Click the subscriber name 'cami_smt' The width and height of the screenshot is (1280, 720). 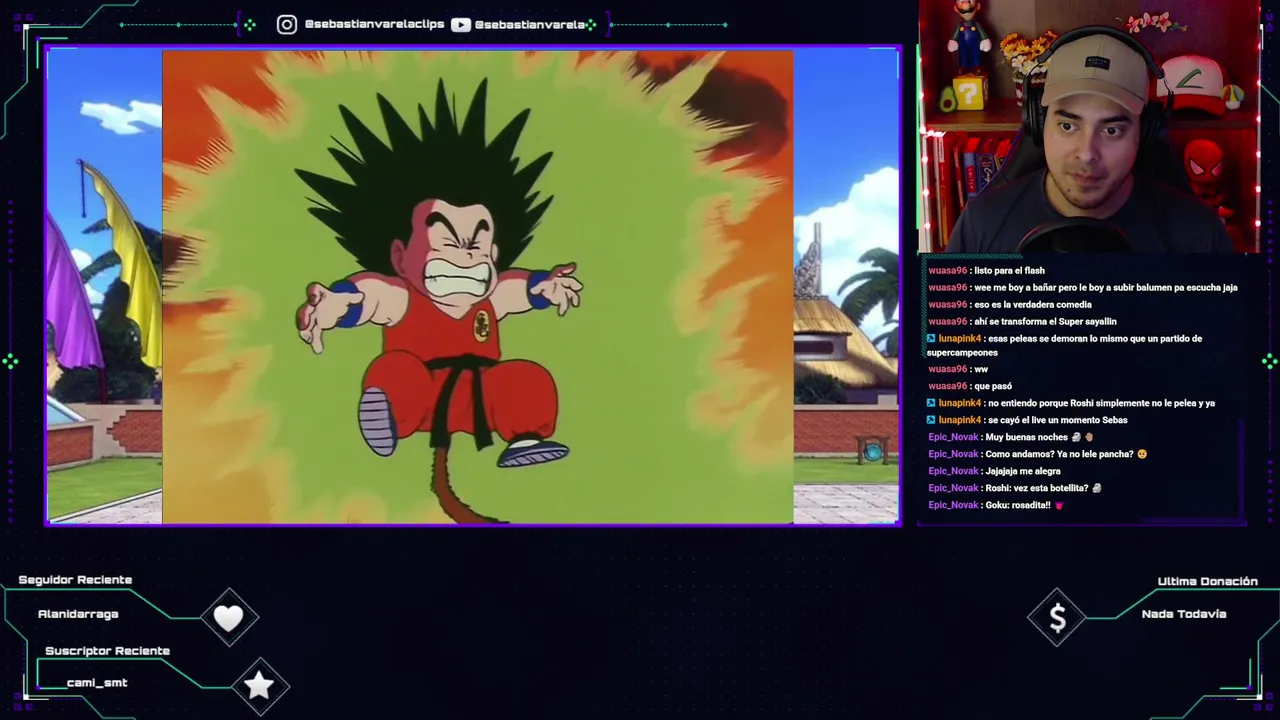97,683
